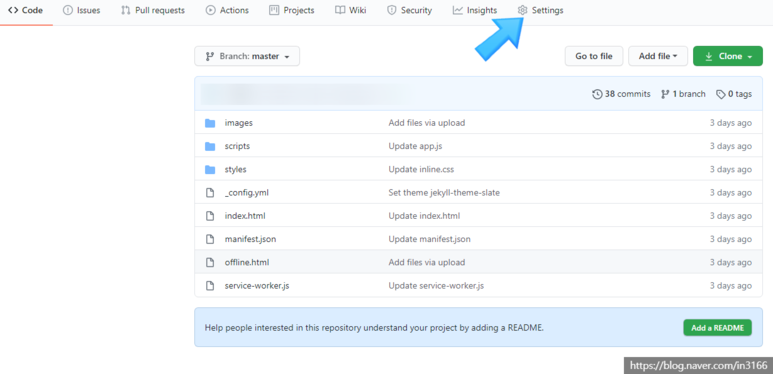
Task: Open the Code tab
Action: [x=26, y=10]
